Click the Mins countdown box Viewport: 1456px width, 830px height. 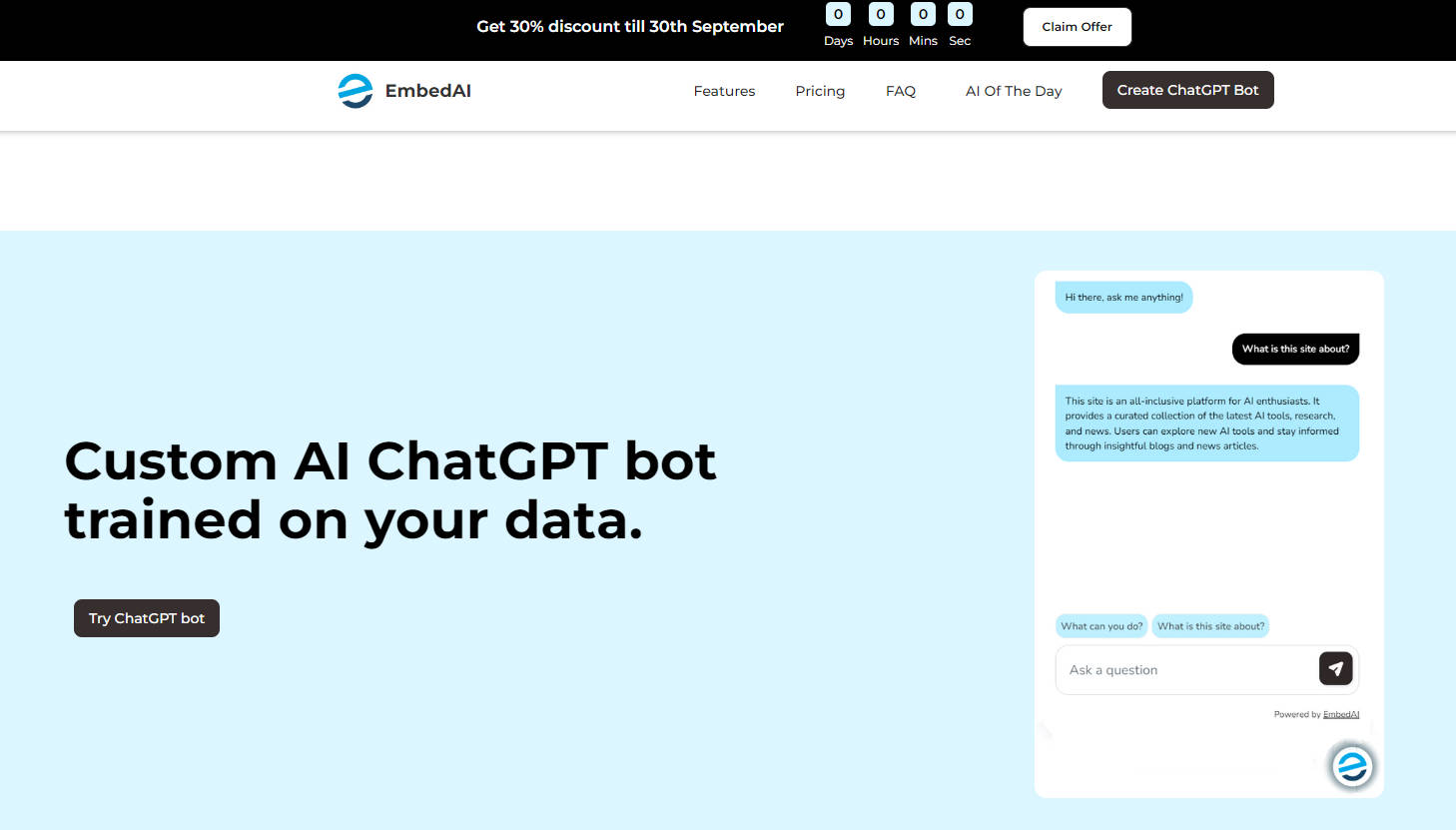tap(923, 14)
